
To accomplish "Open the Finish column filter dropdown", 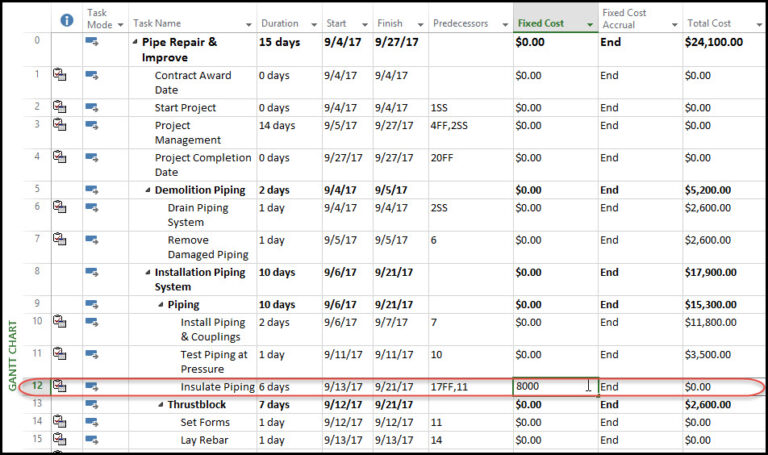I will pyautogui.click(x=420, y=25).
